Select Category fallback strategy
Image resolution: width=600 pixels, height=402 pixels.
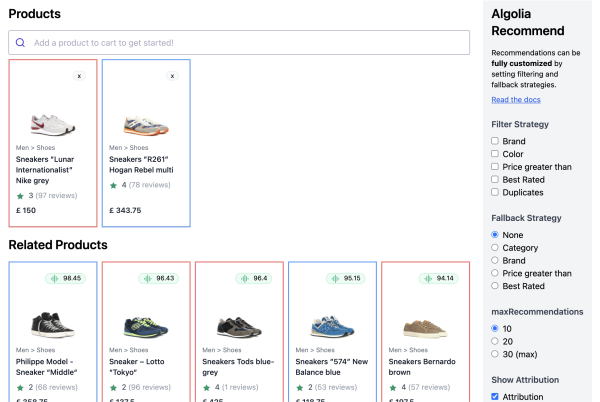[495, 247]
